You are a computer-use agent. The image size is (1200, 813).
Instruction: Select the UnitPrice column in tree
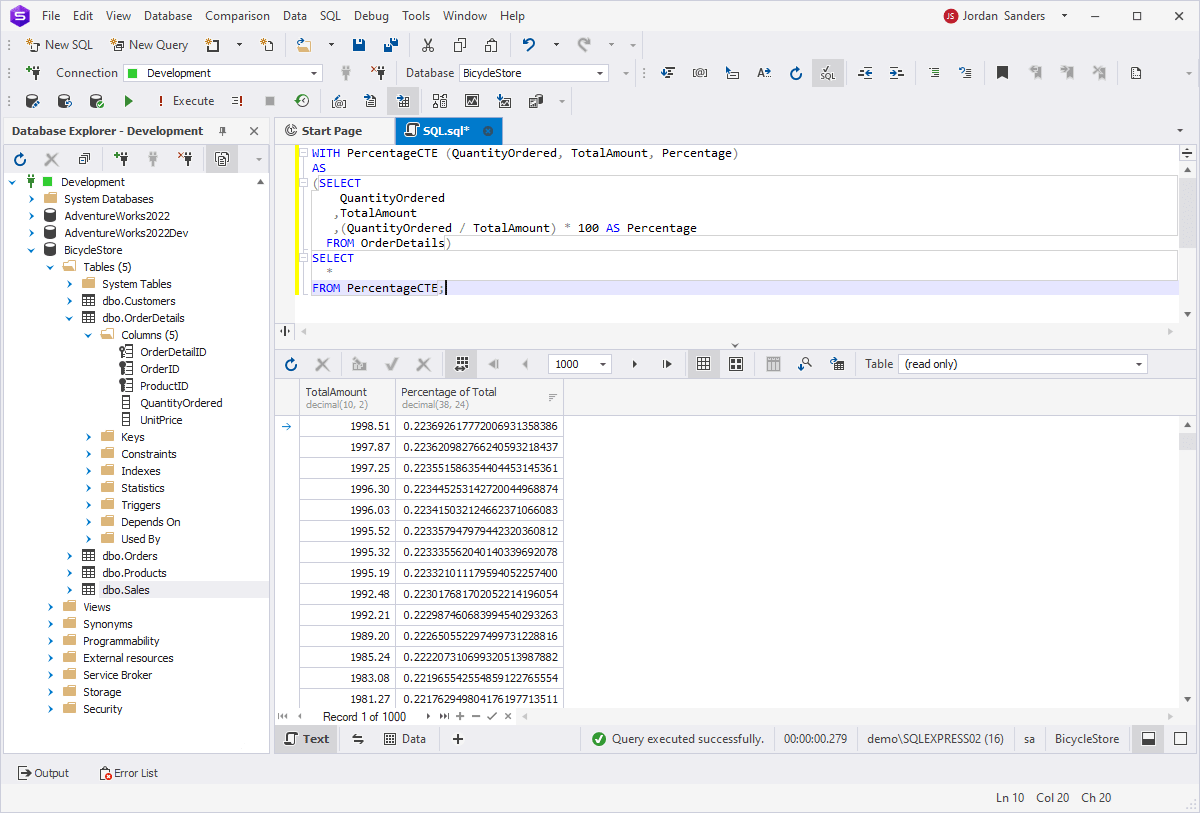[161, 420]
